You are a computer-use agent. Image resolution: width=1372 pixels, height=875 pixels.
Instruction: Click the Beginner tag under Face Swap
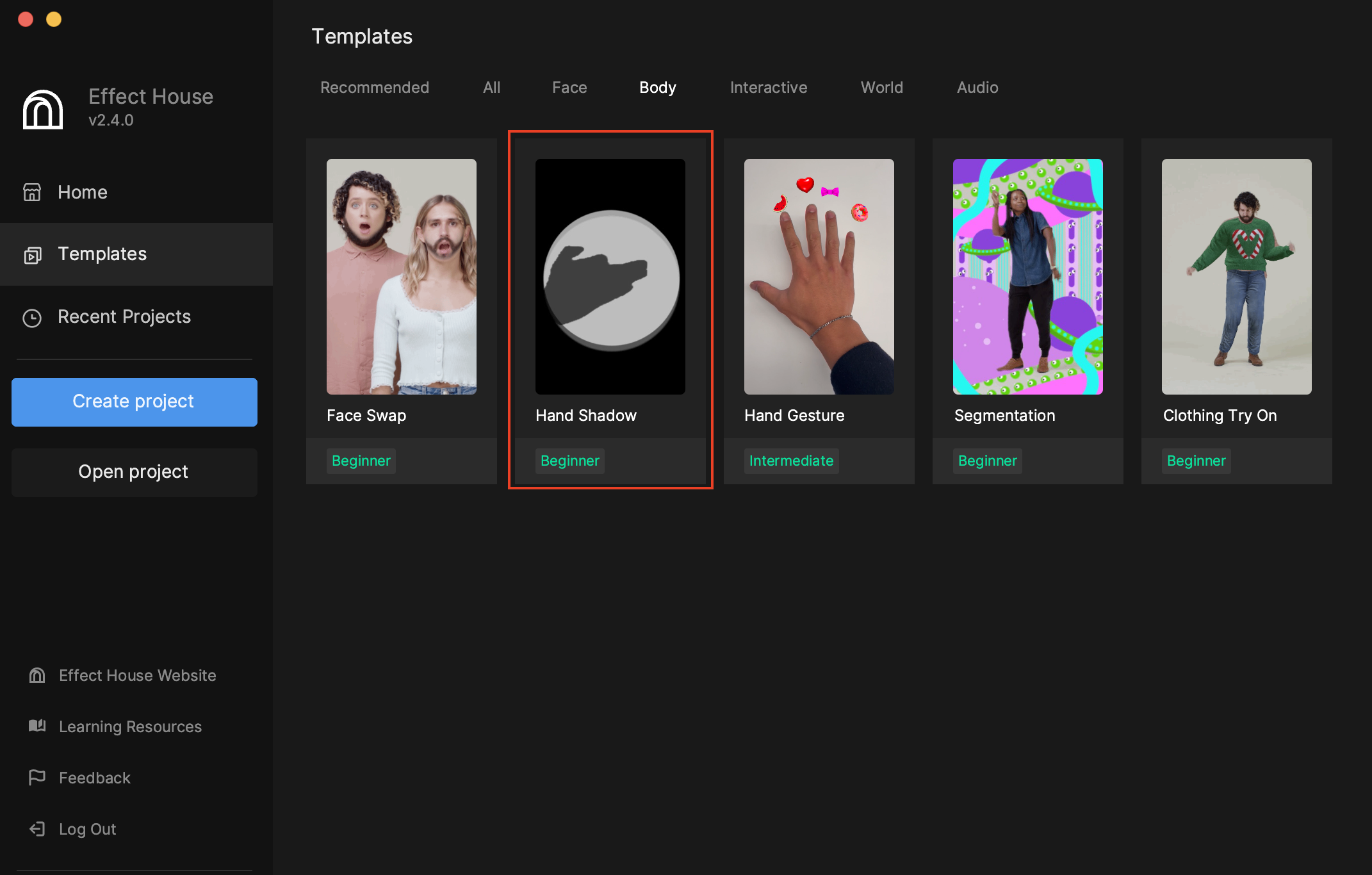[361, 461]
